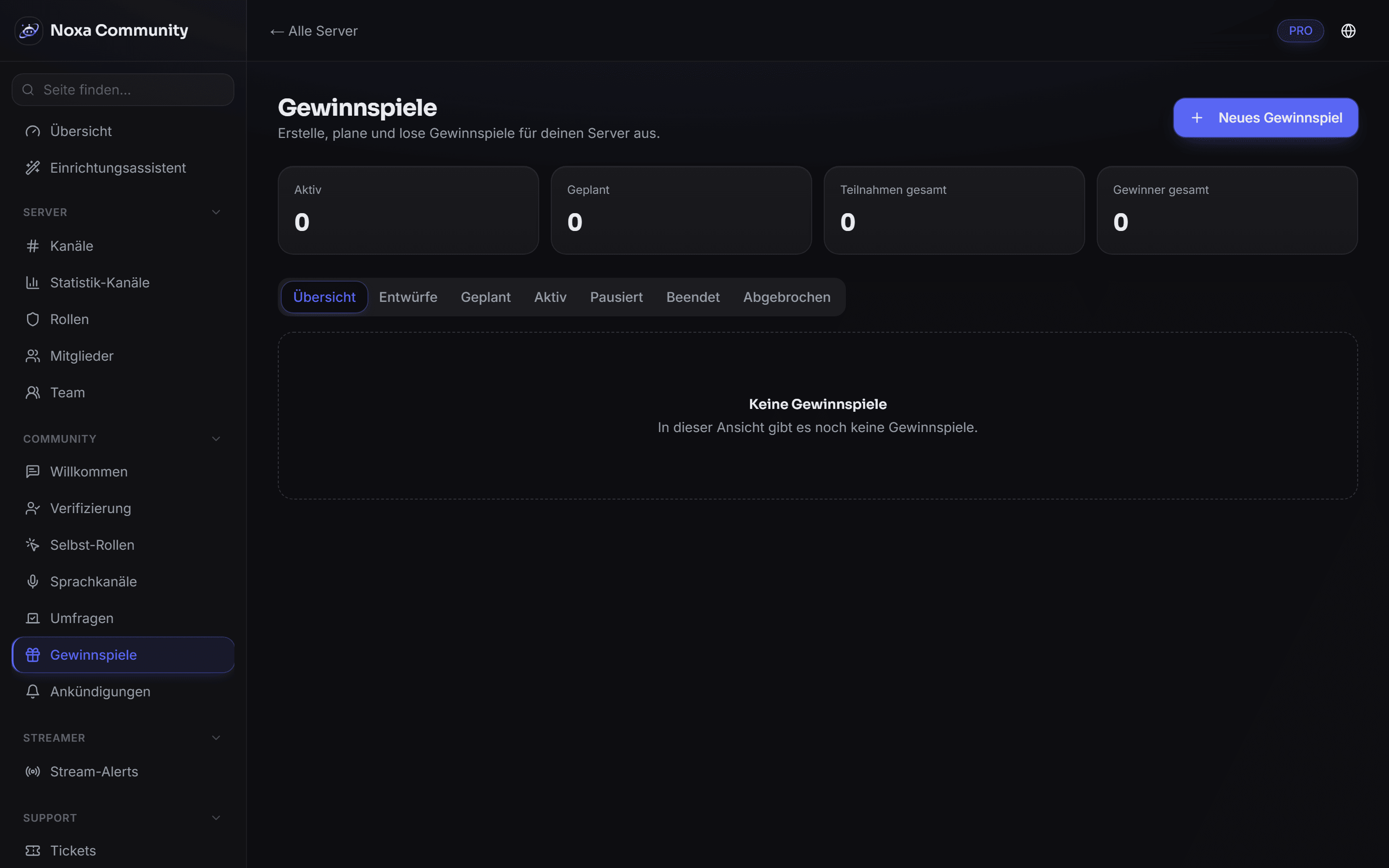Viewport: 1389px width, 868px height.
Task: Click the Willkommen message icon
Action: click(x=33, y=471)
